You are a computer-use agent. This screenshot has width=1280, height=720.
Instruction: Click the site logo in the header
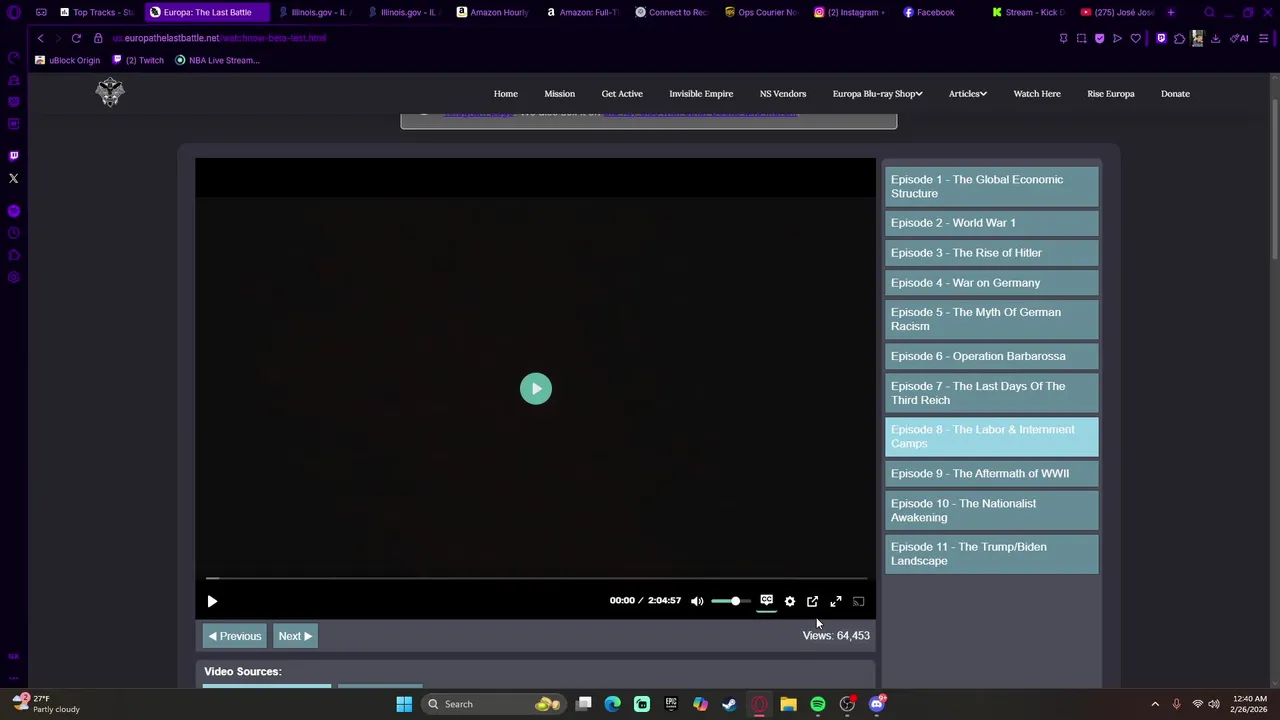click(x=110, y=93)
